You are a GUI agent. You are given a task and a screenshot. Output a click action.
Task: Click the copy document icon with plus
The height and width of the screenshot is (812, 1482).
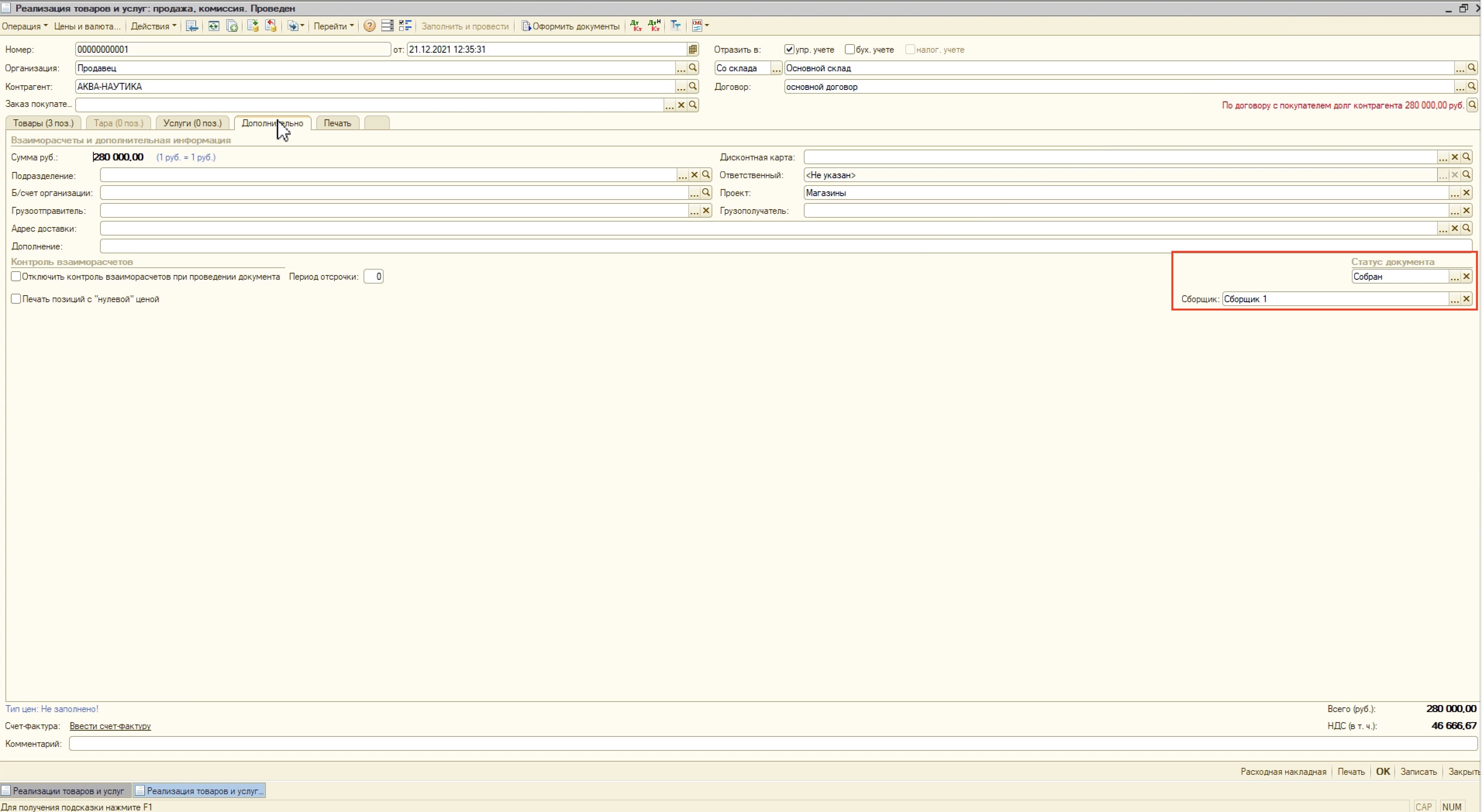tap(233, 26)
